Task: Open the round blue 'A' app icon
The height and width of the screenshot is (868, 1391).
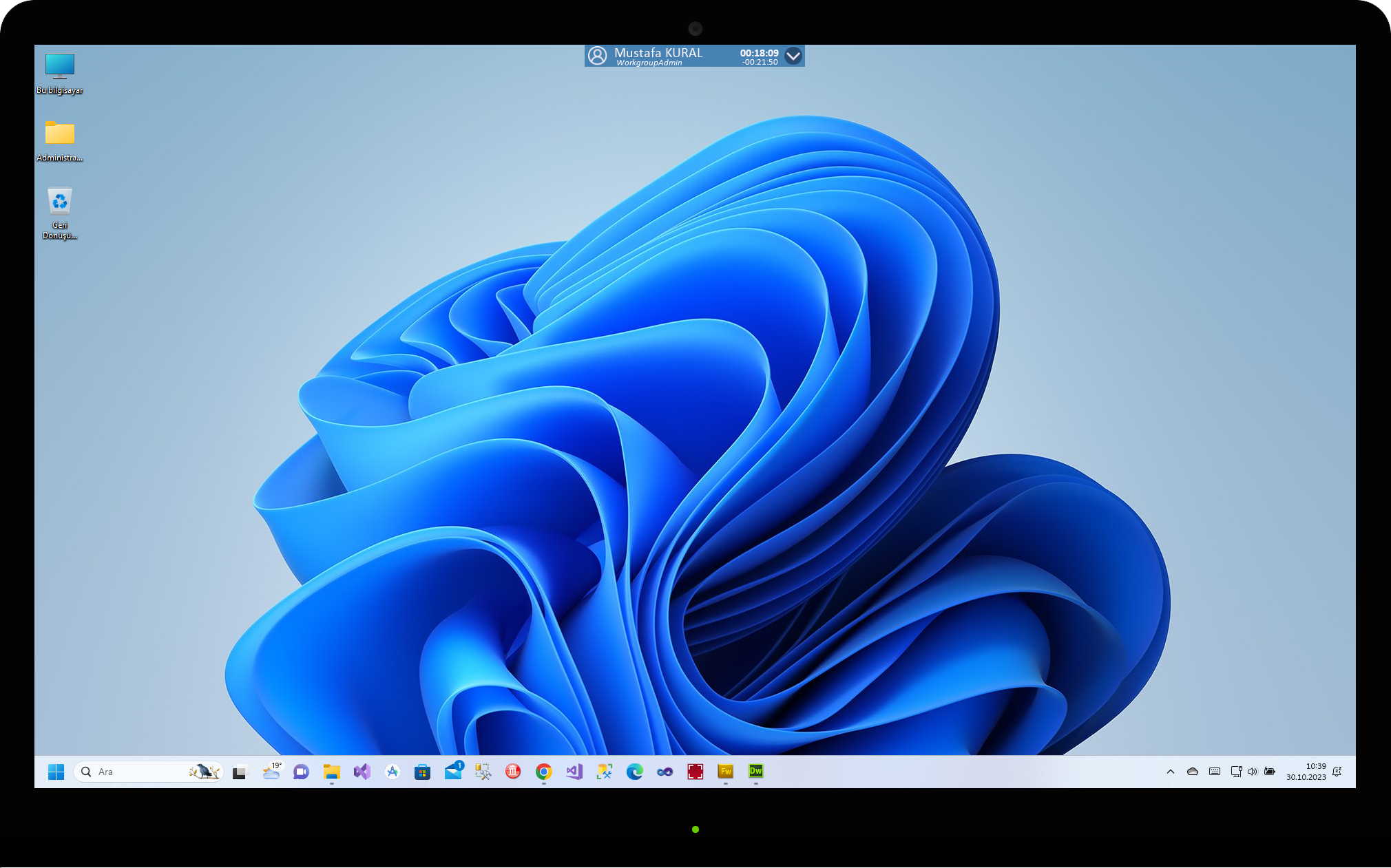Action: coord(393,772)
